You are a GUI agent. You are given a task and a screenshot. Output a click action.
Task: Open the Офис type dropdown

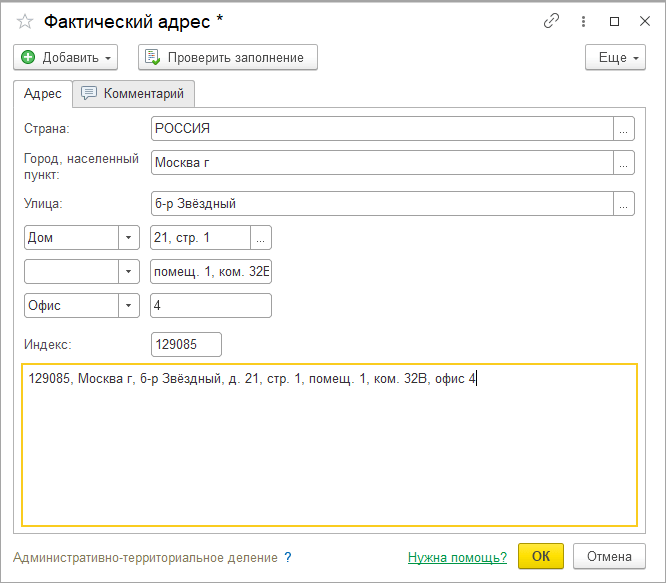pyautogui.click(x=128, y=305)
